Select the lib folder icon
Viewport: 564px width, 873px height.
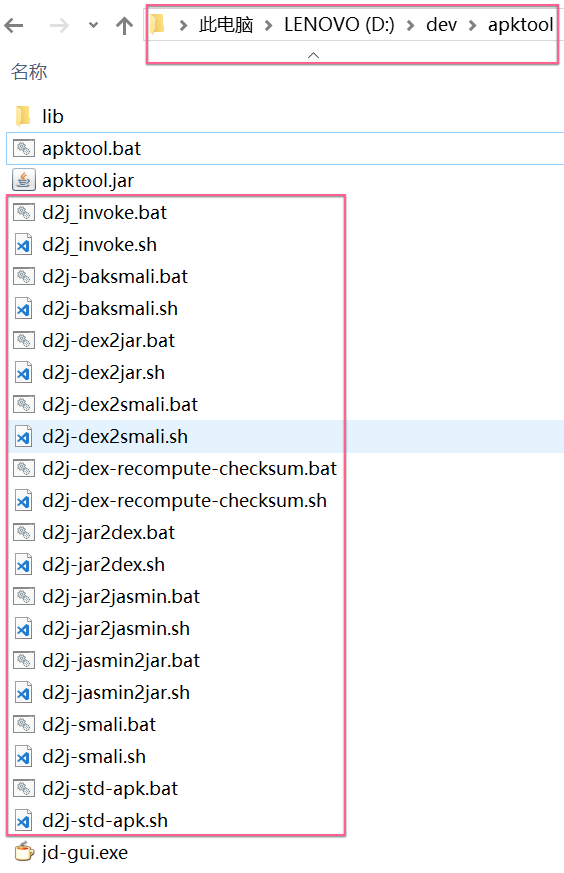[x=23, y=116]
